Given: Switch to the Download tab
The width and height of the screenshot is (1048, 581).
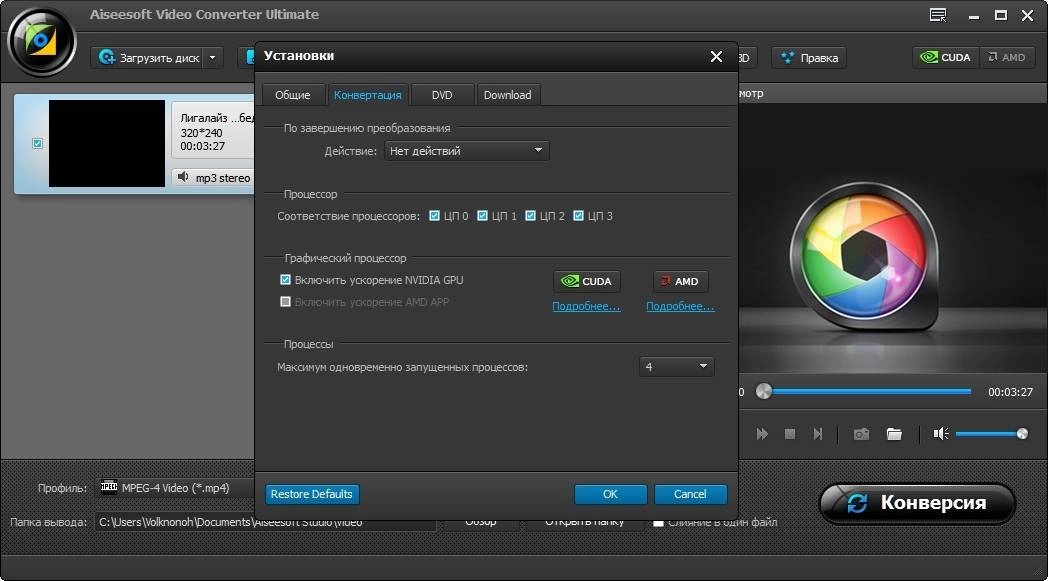Looking at the screenshot, I should pos(507,95).
